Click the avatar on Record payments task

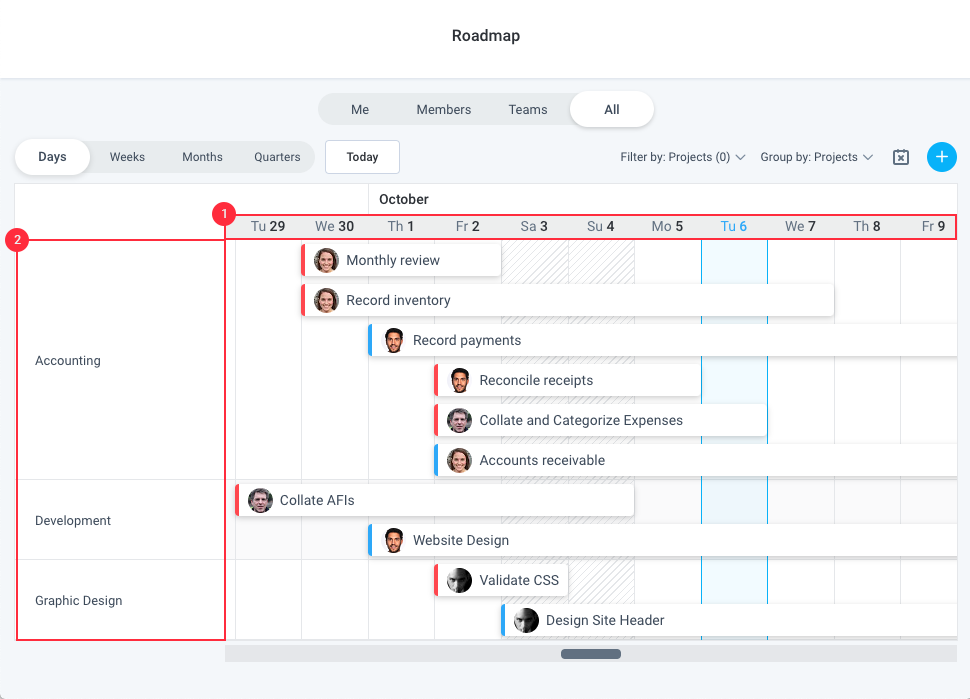(x=393, y=340)
